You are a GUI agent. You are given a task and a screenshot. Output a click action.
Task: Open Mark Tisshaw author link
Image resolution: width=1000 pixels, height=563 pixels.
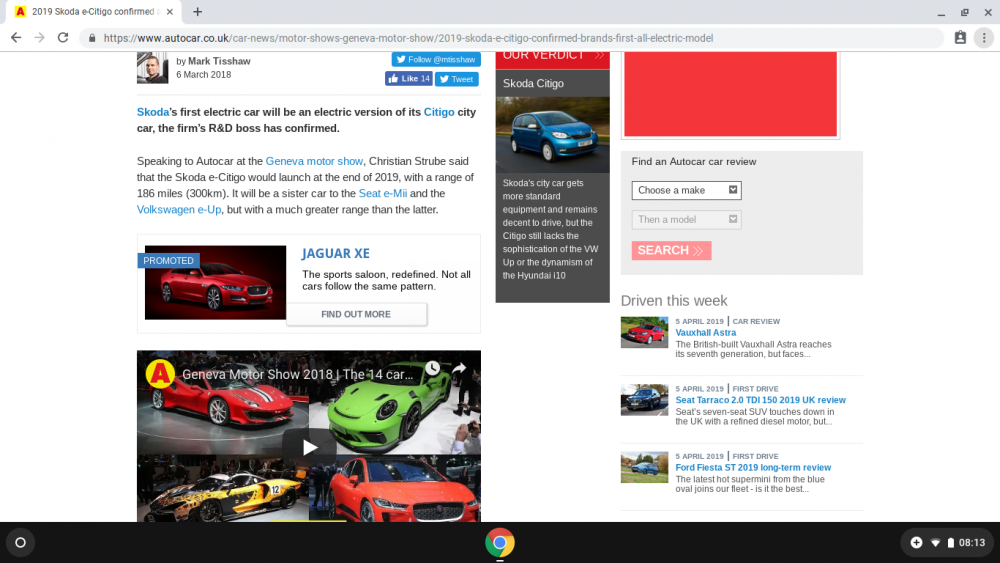(x=219, y=61)
